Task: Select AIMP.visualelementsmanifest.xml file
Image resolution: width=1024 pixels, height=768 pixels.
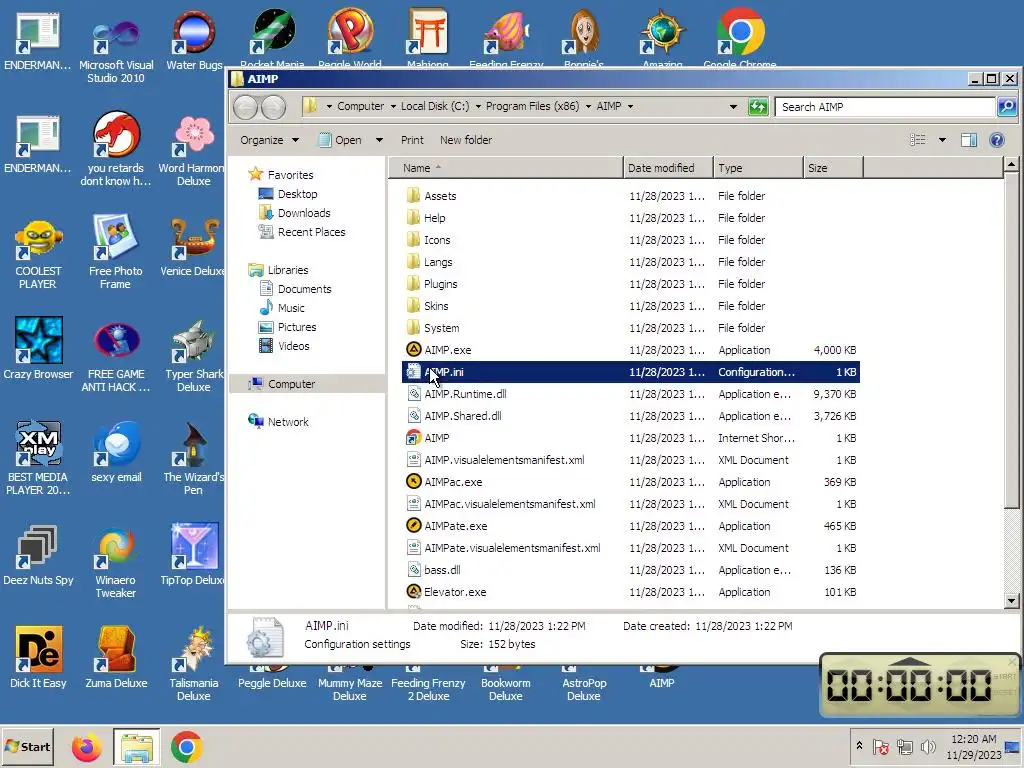Action: pyautogui.click(x=496, y=460)
